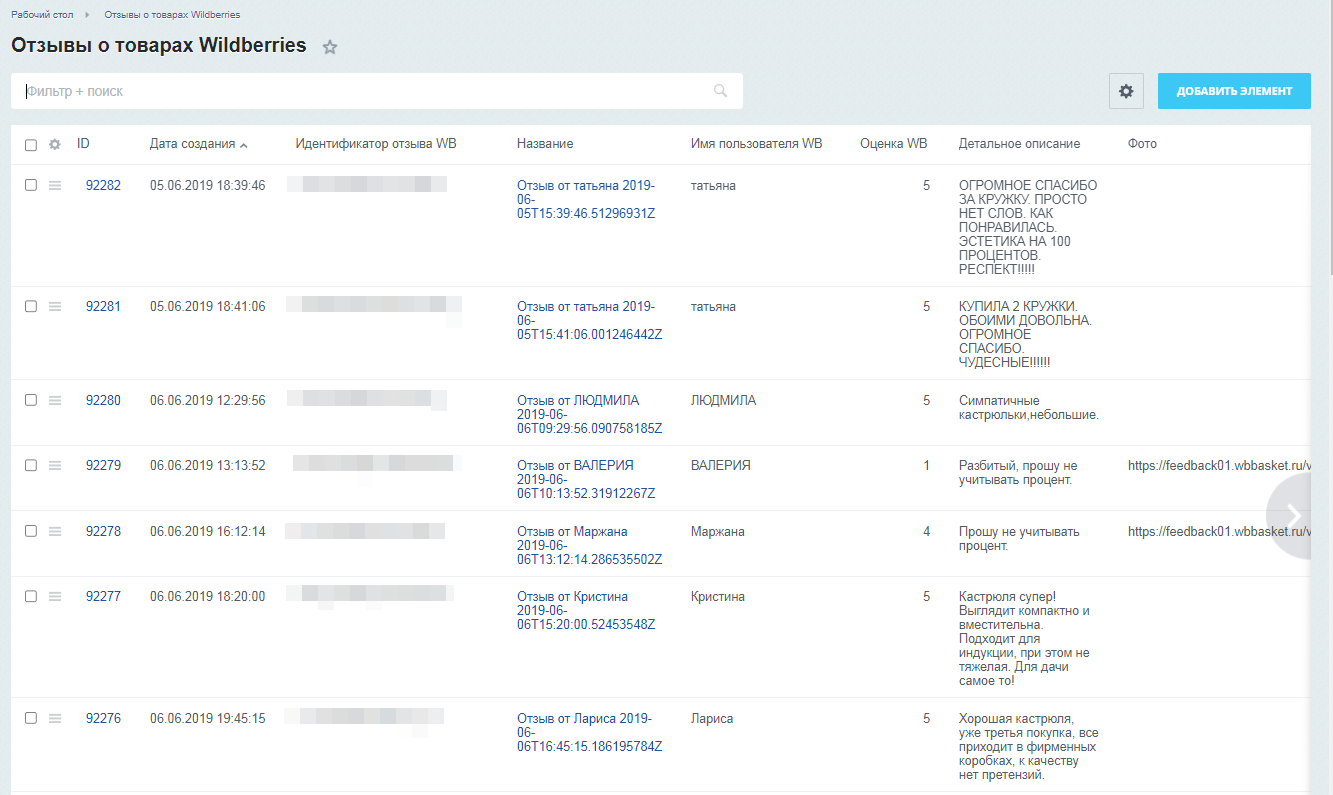Open row actions menu for ID 92279
The width and height of the screenshot is (1333, 795).
tap(55, 465)
